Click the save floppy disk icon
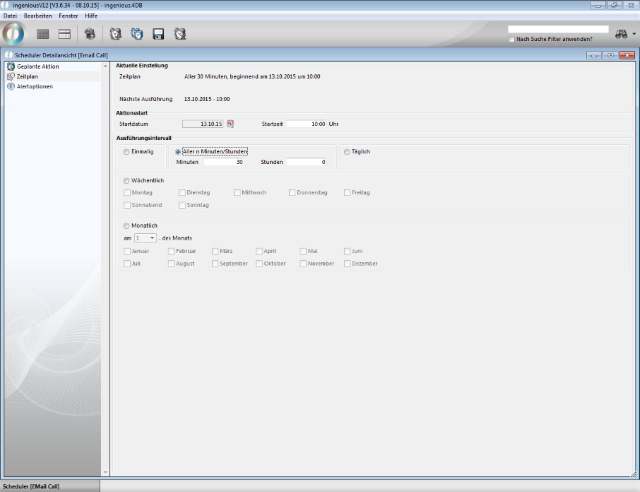Viewport: 640px width, 492px height. tap(158, 34)
